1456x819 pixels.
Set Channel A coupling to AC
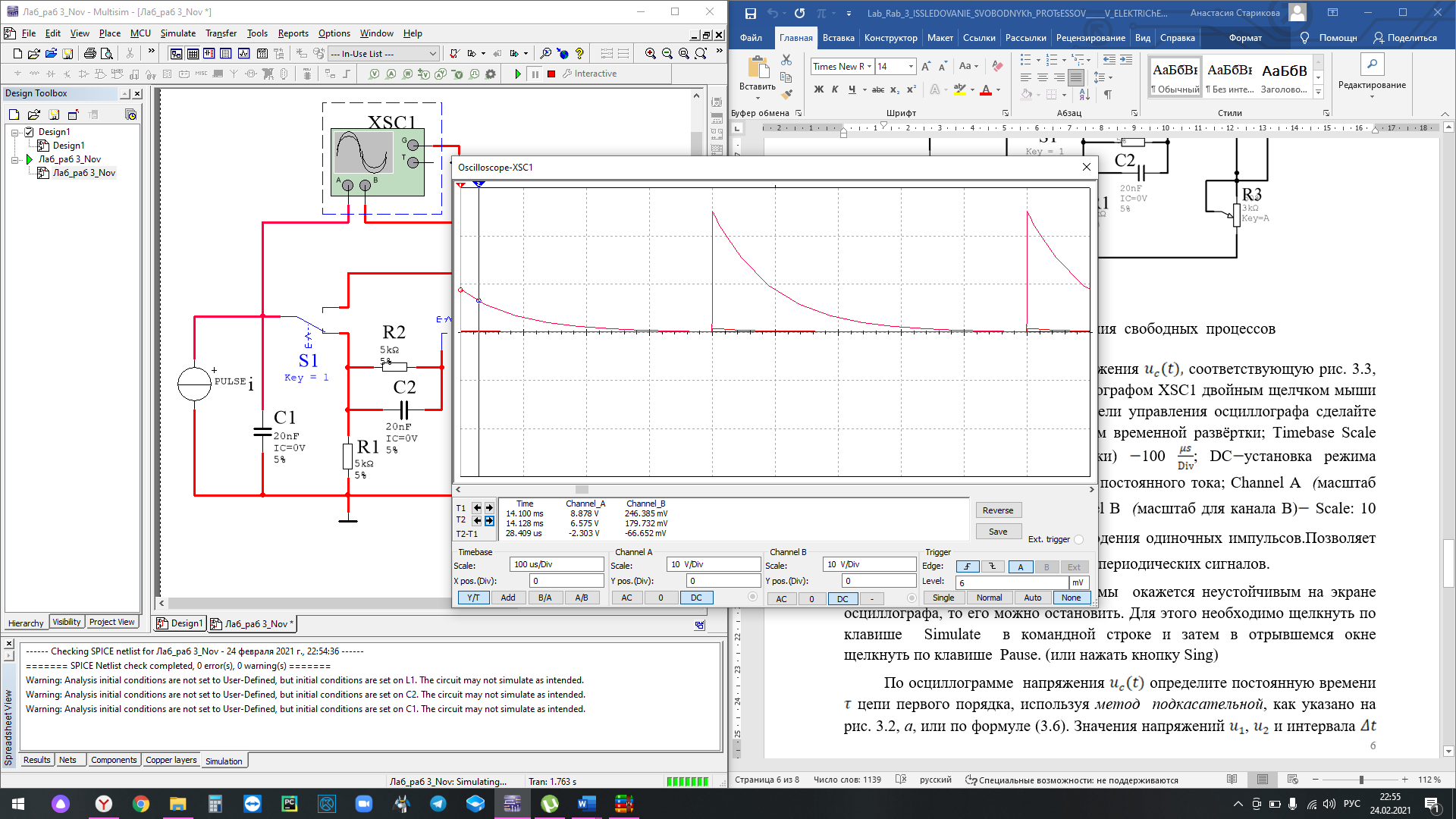point(626,598)
